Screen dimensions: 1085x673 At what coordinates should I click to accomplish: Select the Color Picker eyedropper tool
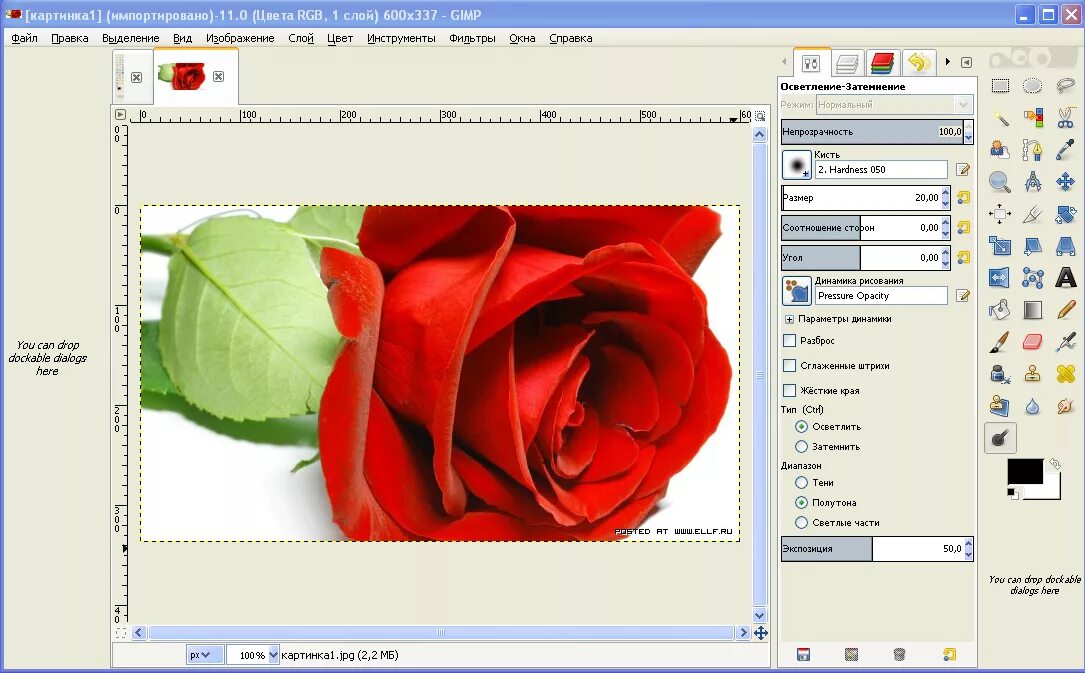(x=1066, y=150)
